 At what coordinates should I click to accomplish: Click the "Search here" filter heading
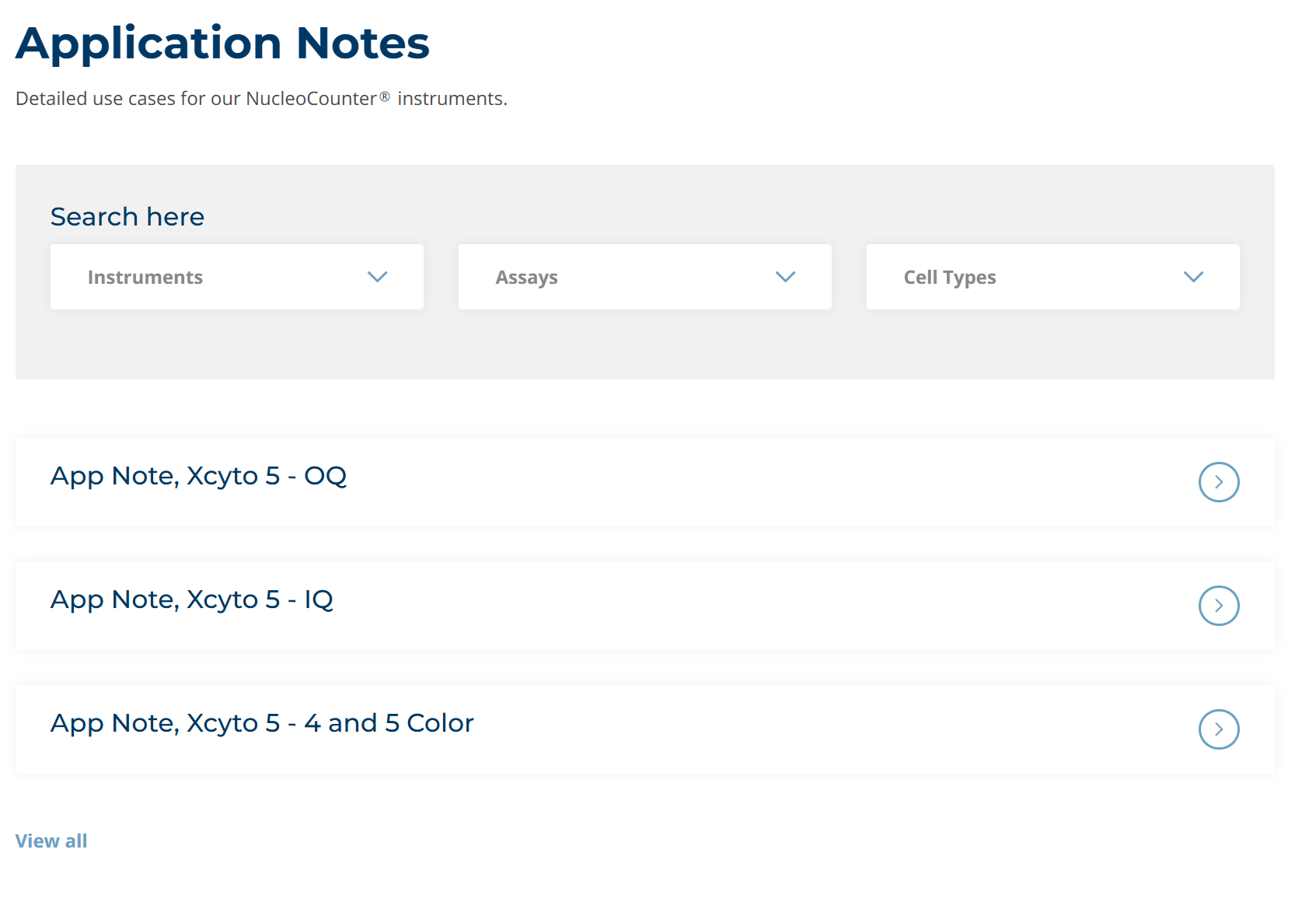point(127,217)
